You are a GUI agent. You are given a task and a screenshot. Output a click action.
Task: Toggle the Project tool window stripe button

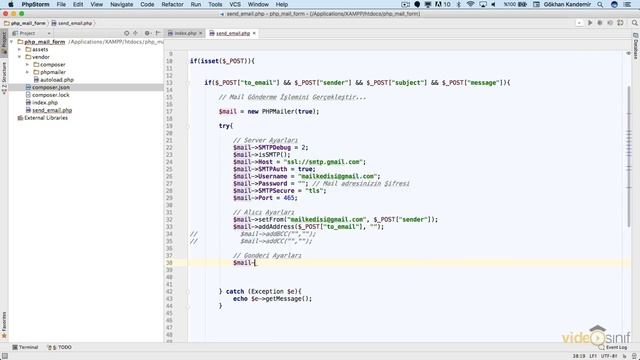click(x=4, y=43)
